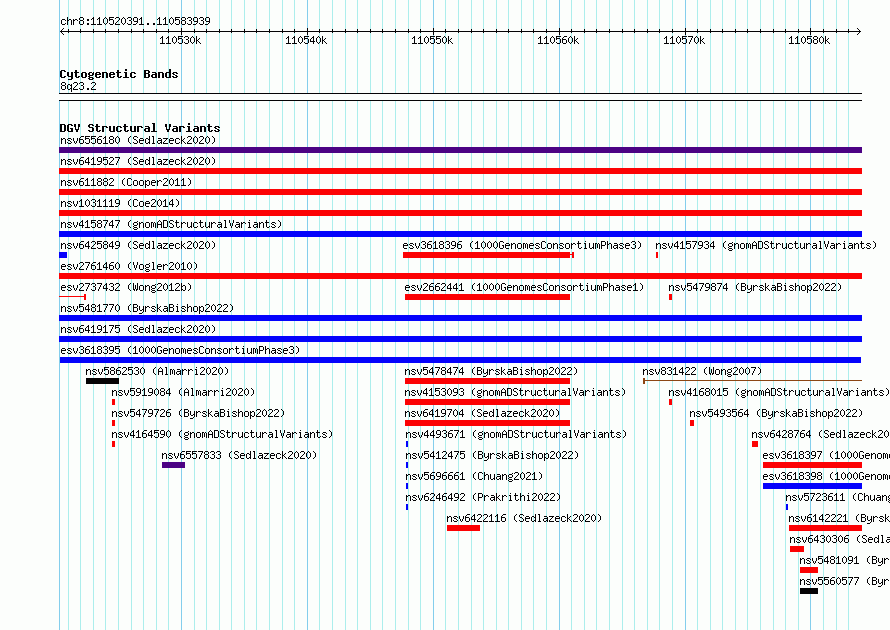
Task: Click the nsv6556180 (Sedlazeck2020) variant label
Action: [x=138, y=140]
